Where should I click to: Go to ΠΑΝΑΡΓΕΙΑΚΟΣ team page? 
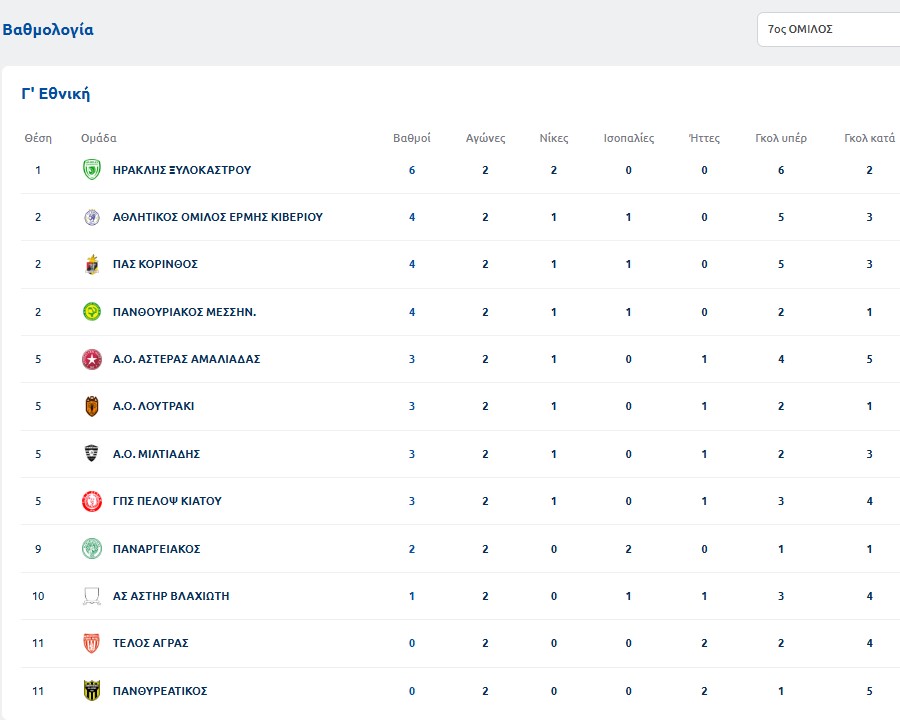point(156,549)
